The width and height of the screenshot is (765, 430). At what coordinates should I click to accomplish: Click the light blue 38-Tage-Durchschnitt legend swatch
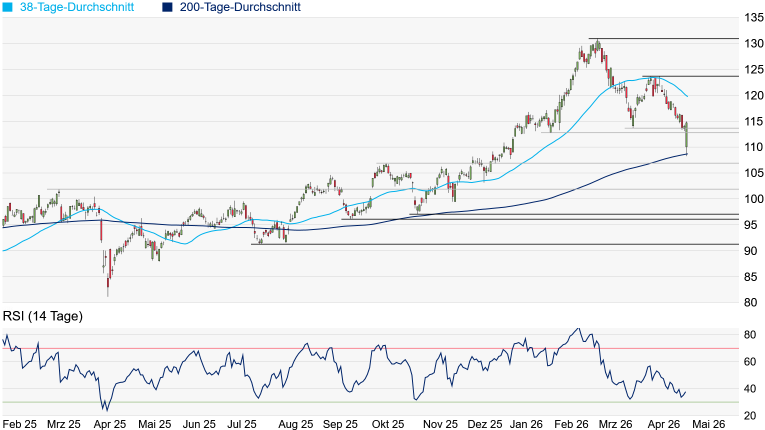coord(5,7)
